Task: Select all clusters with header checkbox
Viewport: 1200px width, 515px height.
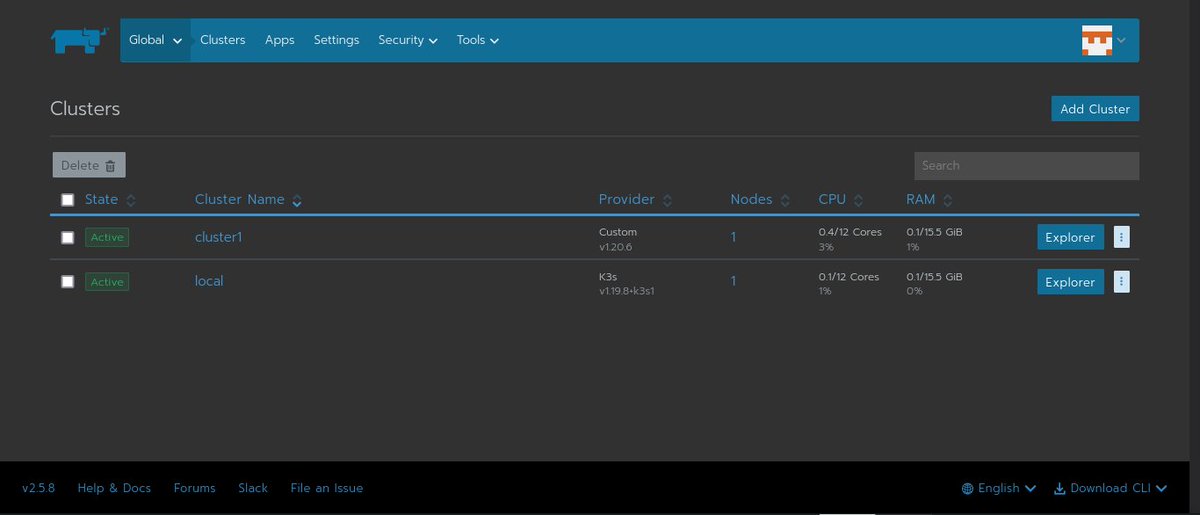Action: pos(67,200)
